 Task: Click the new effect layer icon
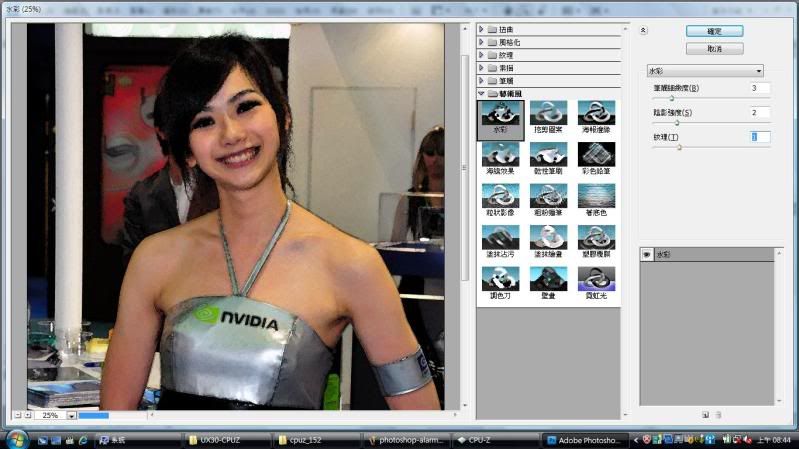[705, 415]
